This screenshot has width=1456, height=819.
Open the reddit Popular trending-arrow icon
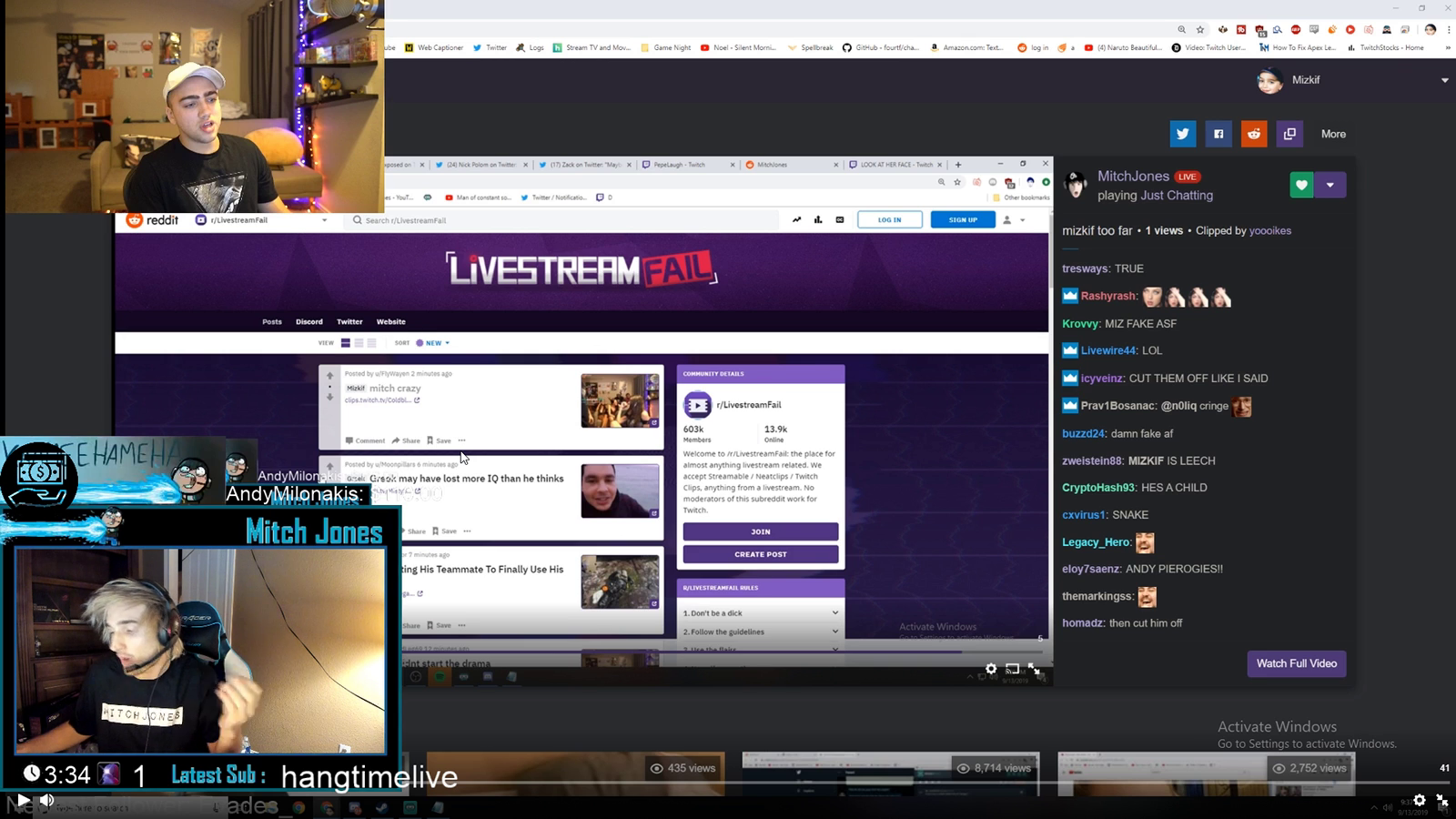pyautogui.click(x=797, y=219)
